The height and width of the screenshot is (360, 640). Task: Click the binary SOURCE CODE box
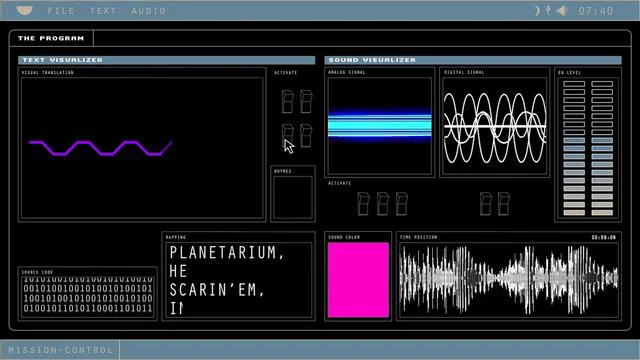click(x=88, y=296)
